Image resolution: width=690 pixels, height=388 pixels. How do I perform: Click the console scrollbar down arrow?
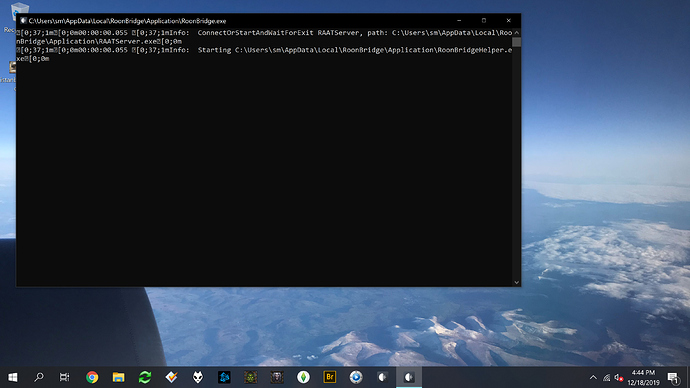point(517,282)
